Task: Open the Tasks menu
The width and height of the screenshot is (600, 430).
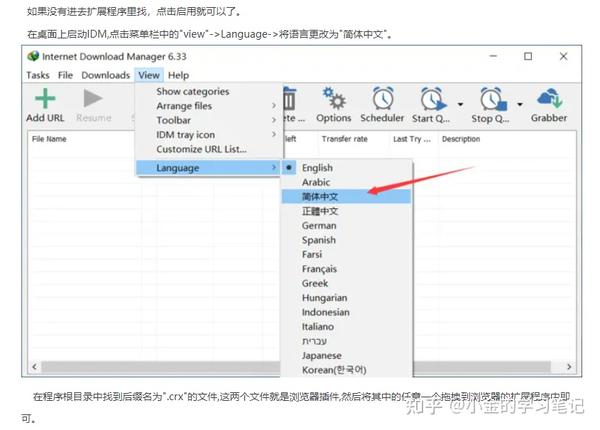Action: [38, 75]
